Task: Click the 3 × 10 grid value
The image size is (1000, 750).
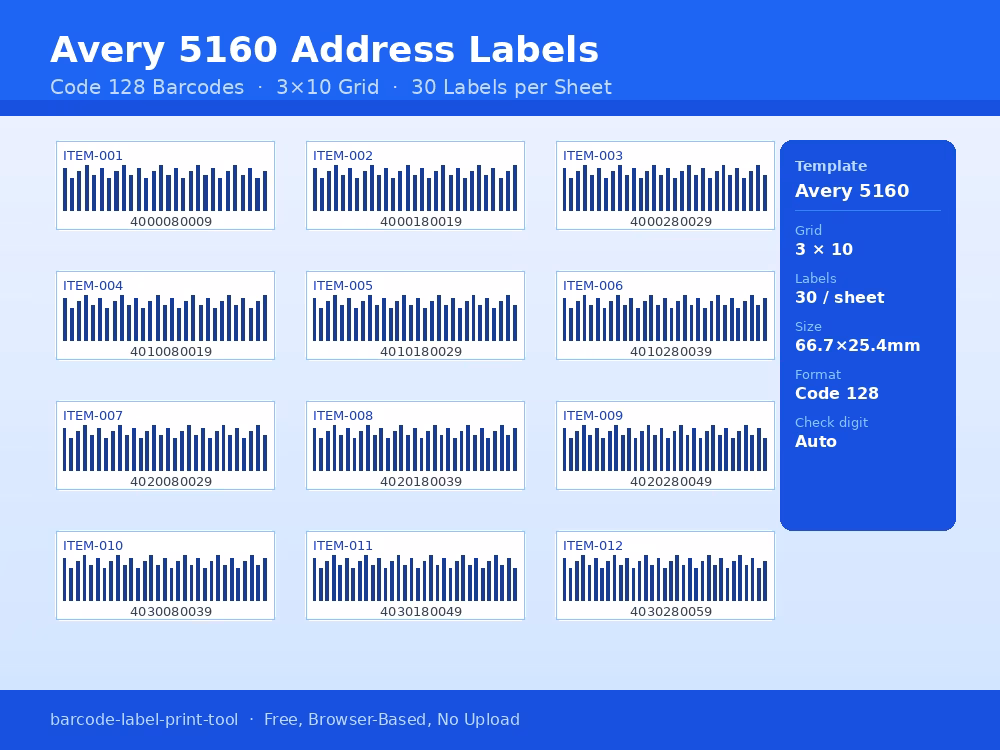Action: pos(824,249)
